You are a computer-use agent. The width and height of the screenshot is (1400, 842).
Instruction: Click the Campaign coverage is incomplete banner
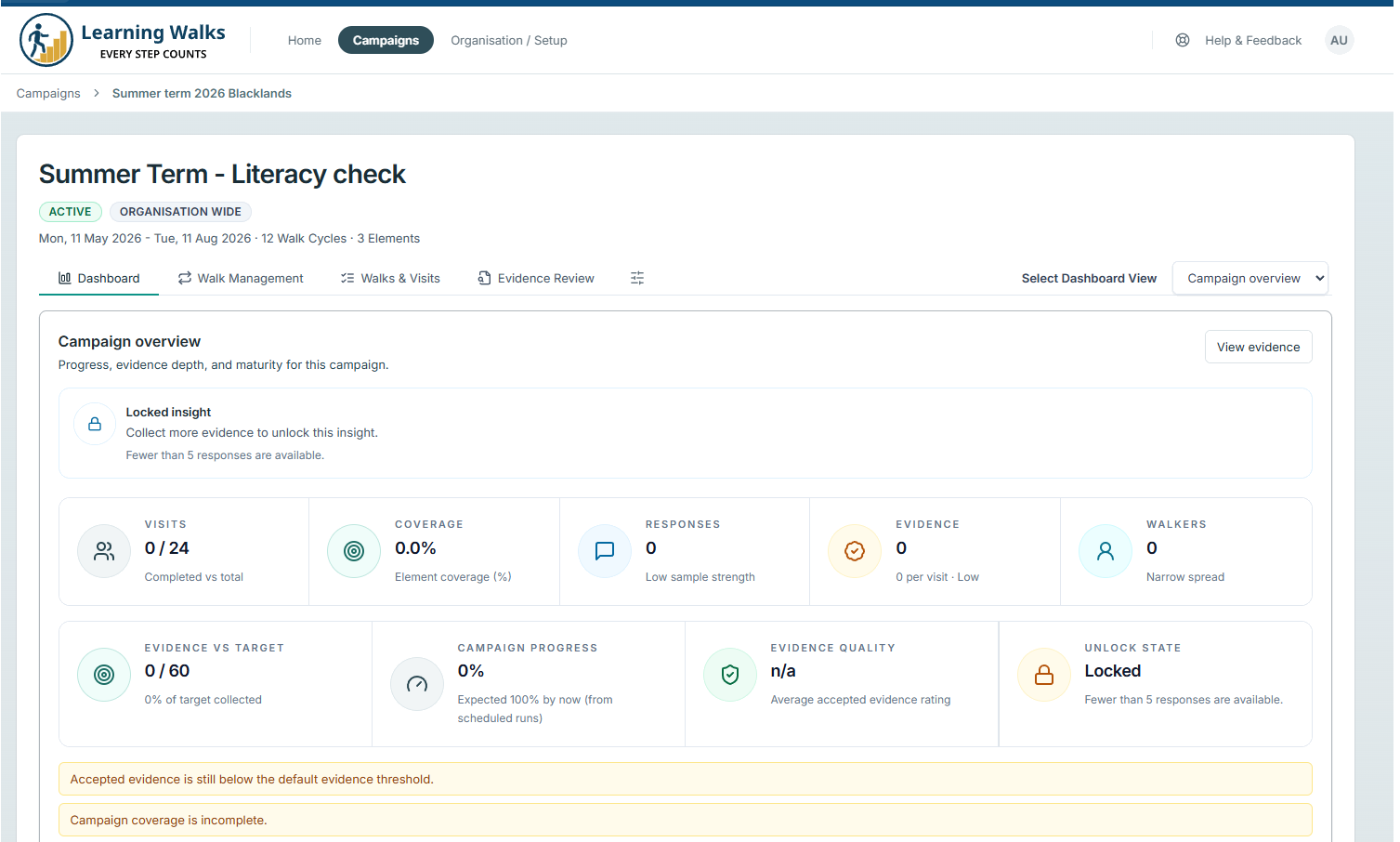pos(686,820)
